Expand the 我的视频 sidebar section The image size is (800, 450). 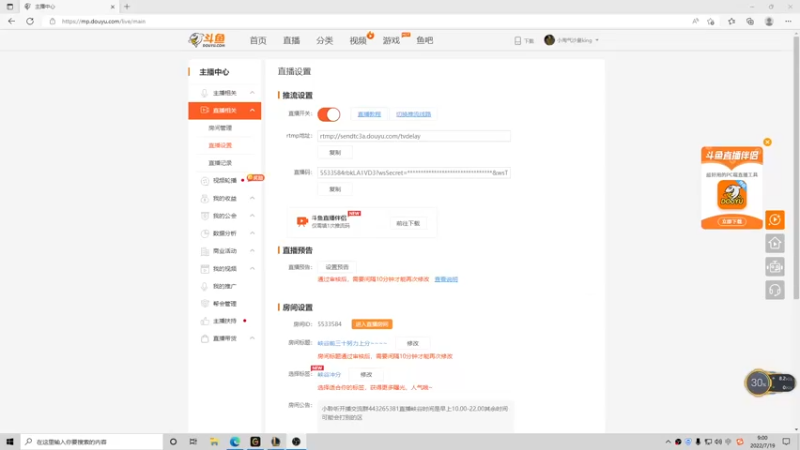point(252,269)
